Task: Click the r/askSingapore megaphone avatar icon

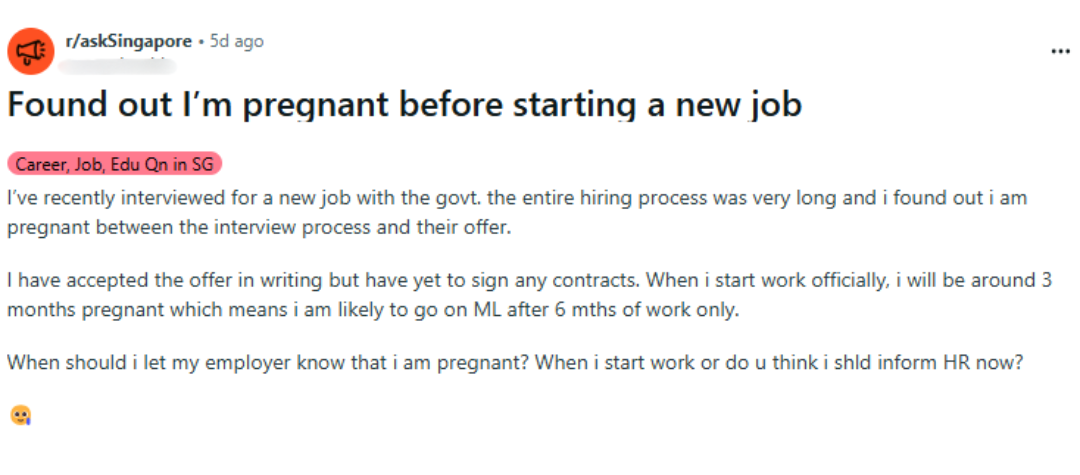Action: pyautogui.click(x=32, y=50)
